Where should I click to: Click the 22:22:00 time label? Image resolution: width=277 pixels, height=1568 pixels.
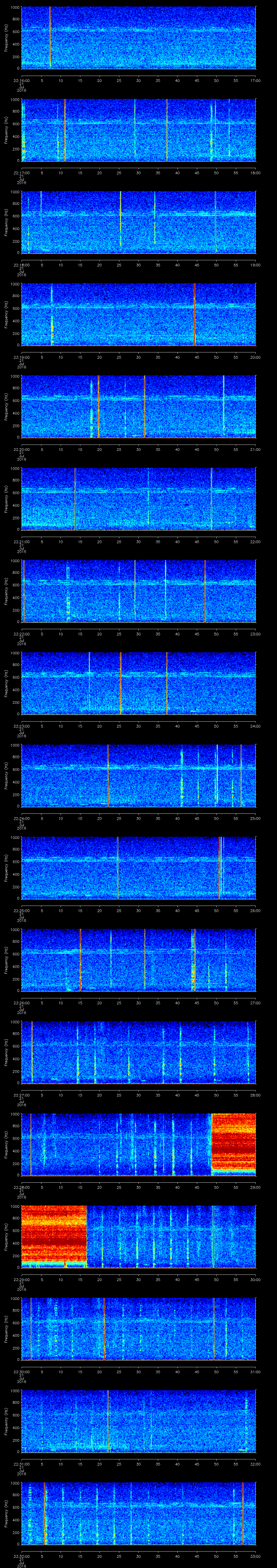pyautogui.click(x=21, y=634)
